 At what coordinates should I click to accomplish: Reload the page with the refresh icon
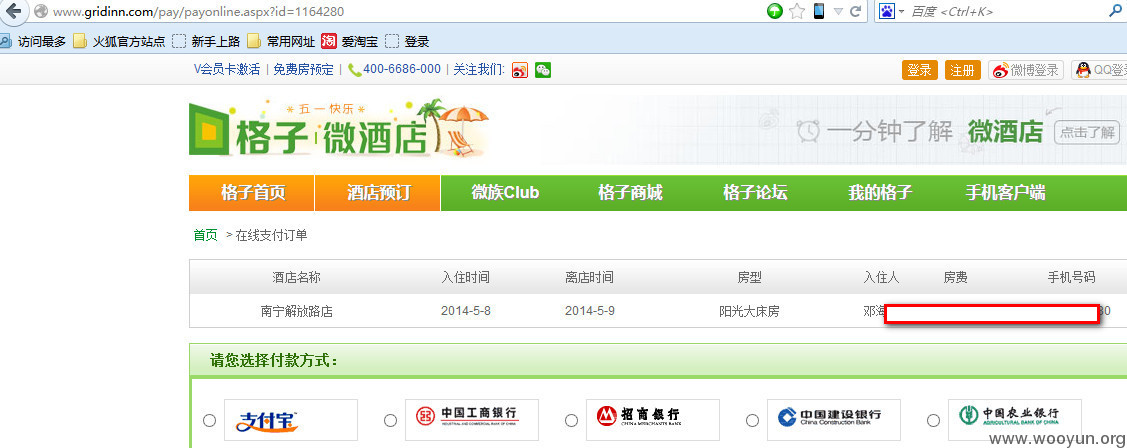[x=855, y=11]
